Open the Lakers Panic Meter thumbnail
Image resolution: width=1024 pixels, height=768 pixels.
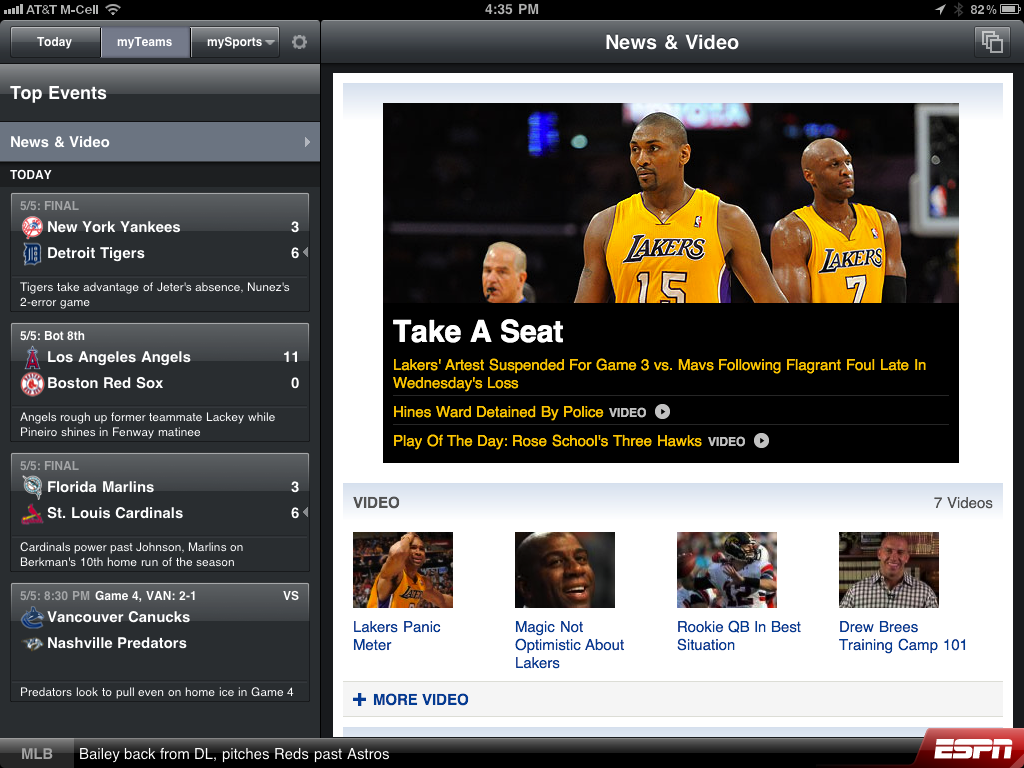coord(403,570)
